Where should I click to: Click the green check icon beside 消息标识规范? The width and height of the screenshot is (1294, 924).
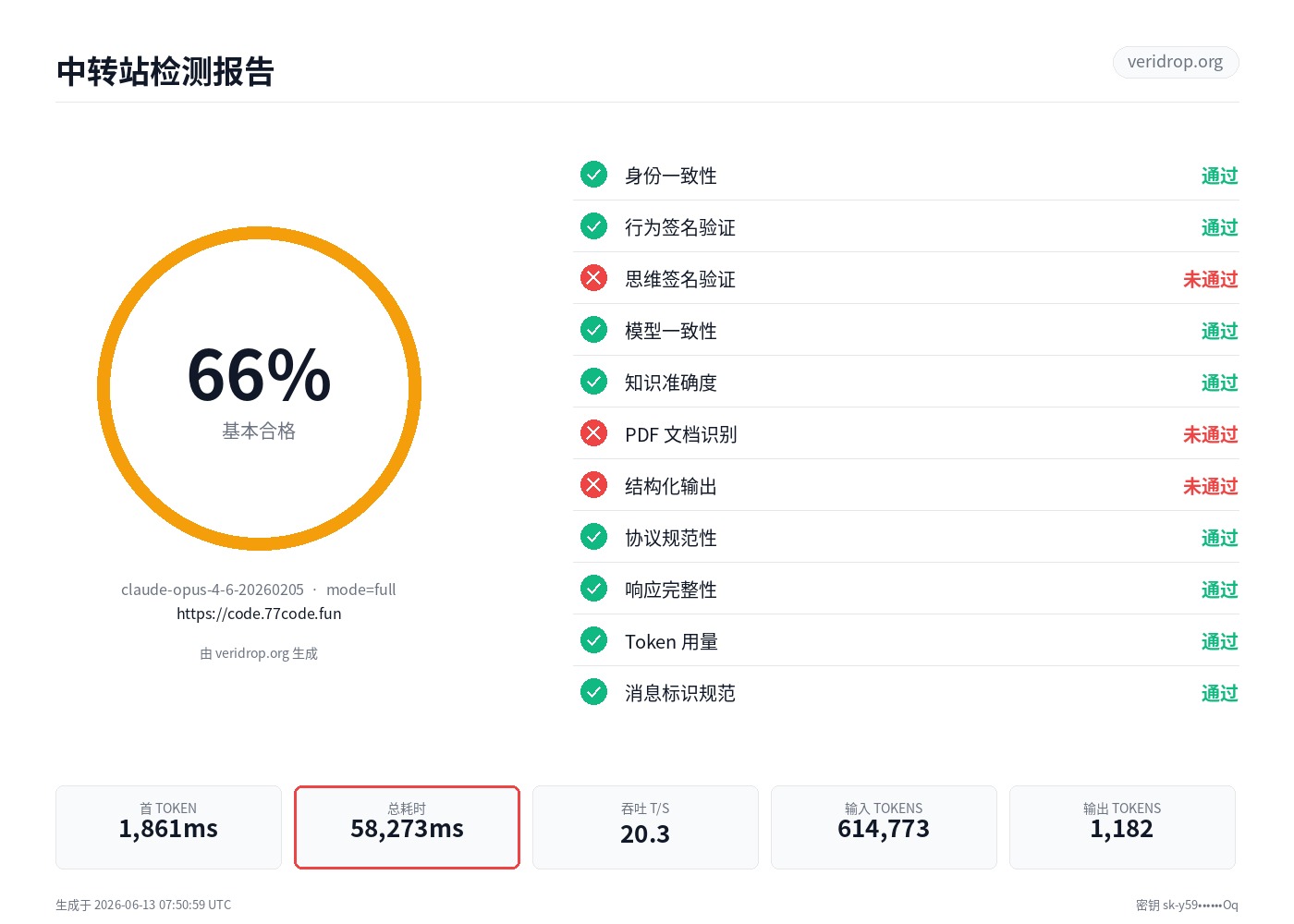(593, 691)
